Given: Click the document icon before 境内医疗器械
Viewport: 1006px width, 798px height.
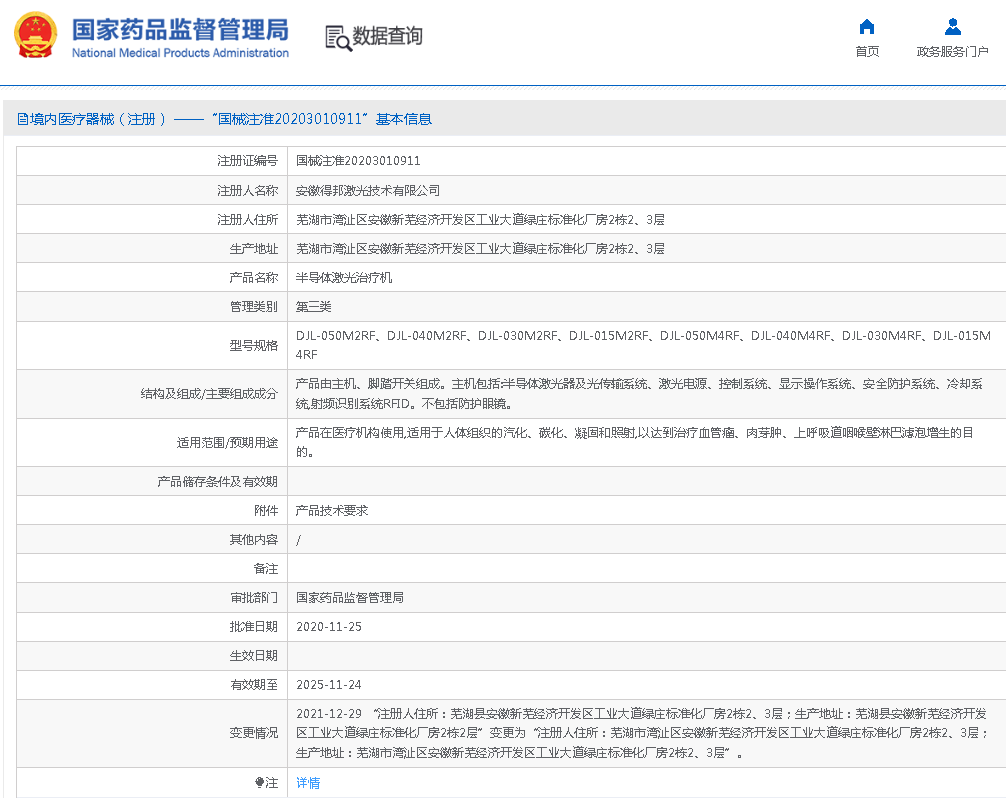Looking at the screenshot, I should [22, 119].
